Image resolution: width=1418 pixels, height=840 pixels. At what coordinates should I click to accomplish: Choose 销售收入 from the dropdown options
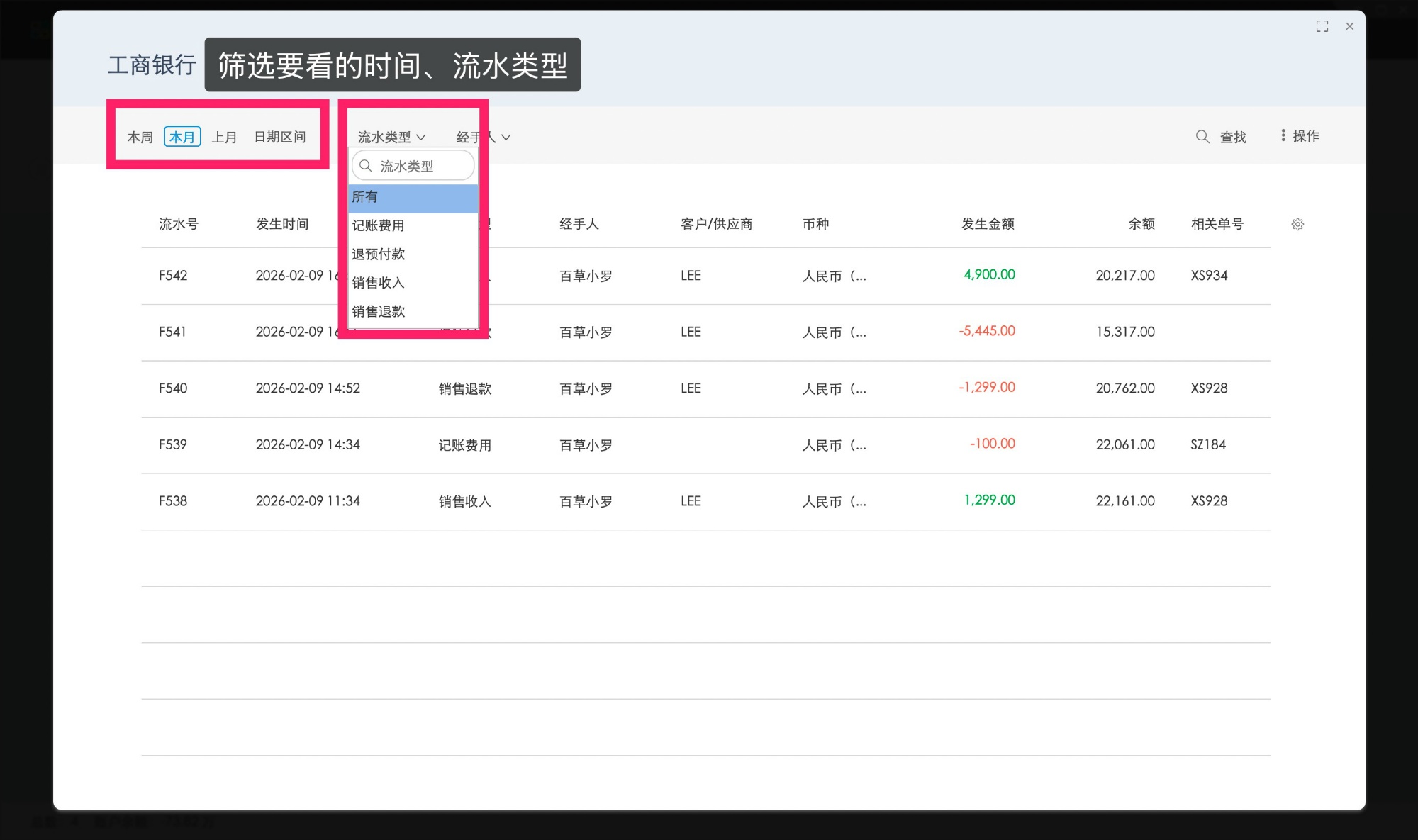tap(378, 282)
